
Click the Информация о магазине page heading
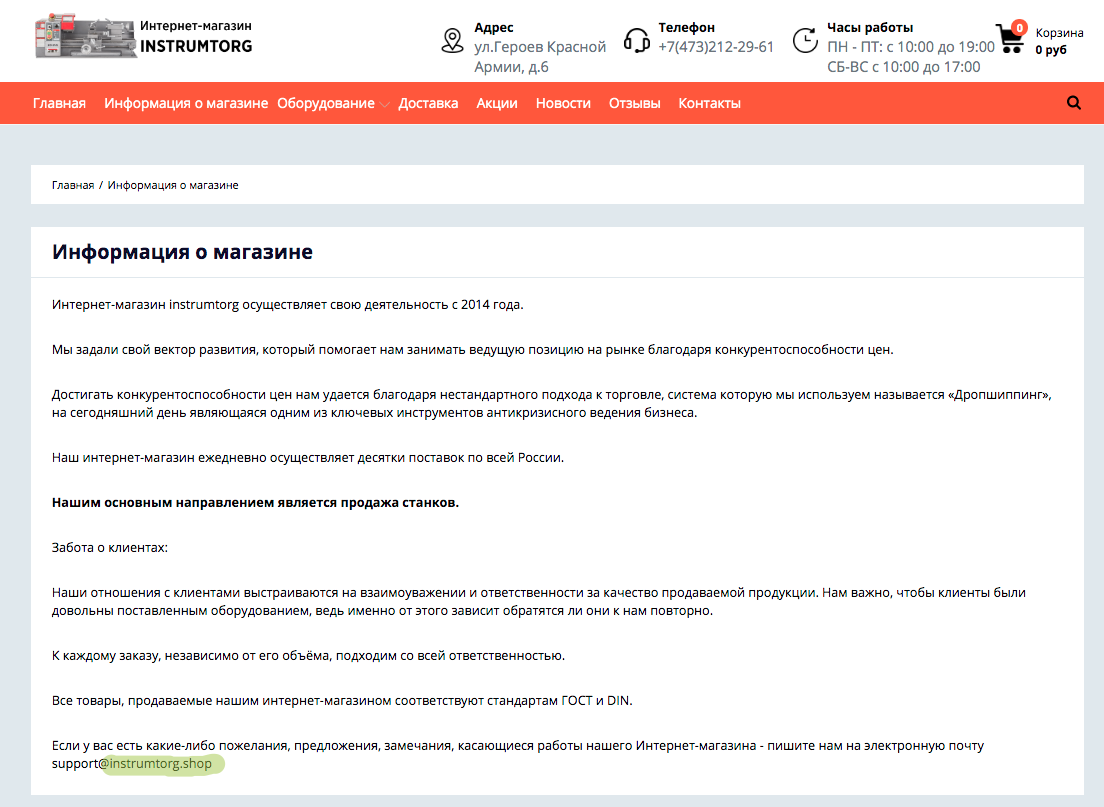[x=182, y=251]
